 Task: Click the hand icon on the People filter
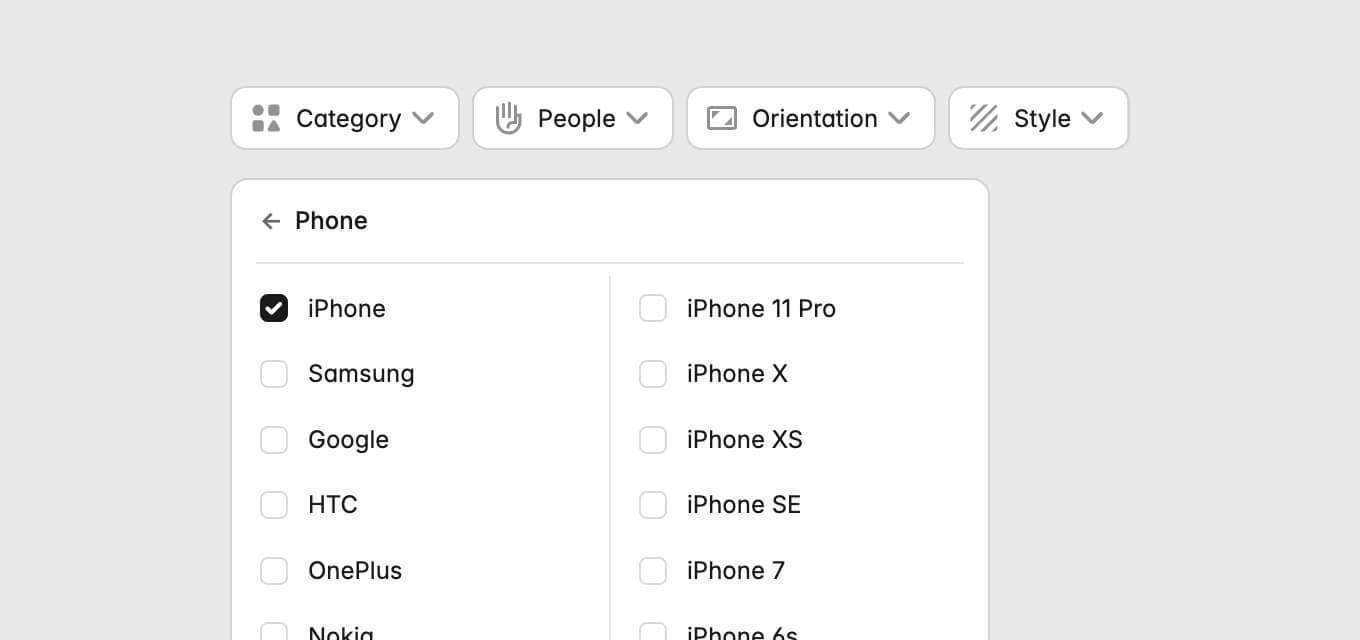pyautogui.click(x=509, y=118)
